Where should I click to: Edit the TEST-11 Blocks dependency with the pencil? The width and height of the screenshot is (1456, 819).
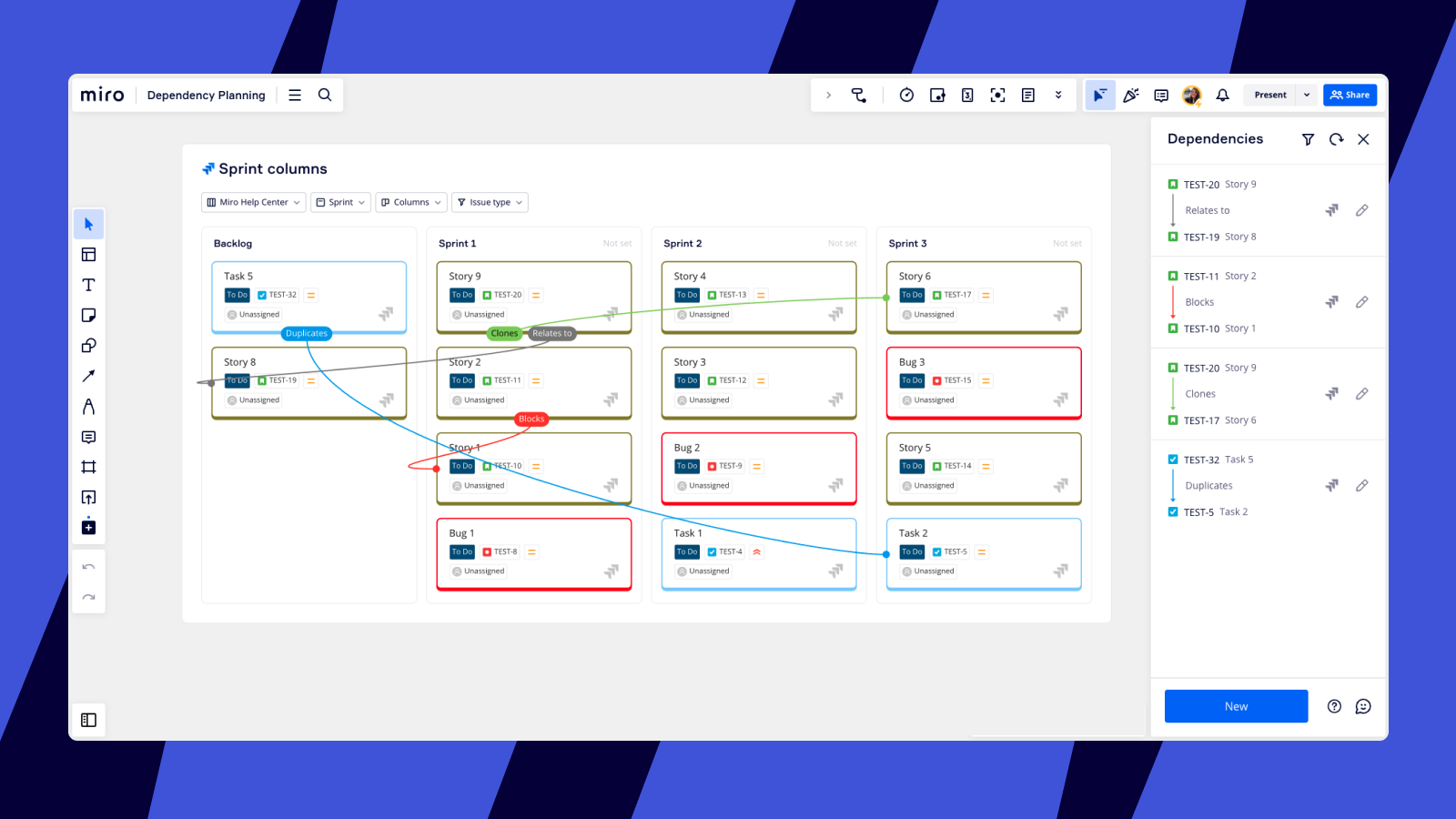[1362, 301]
